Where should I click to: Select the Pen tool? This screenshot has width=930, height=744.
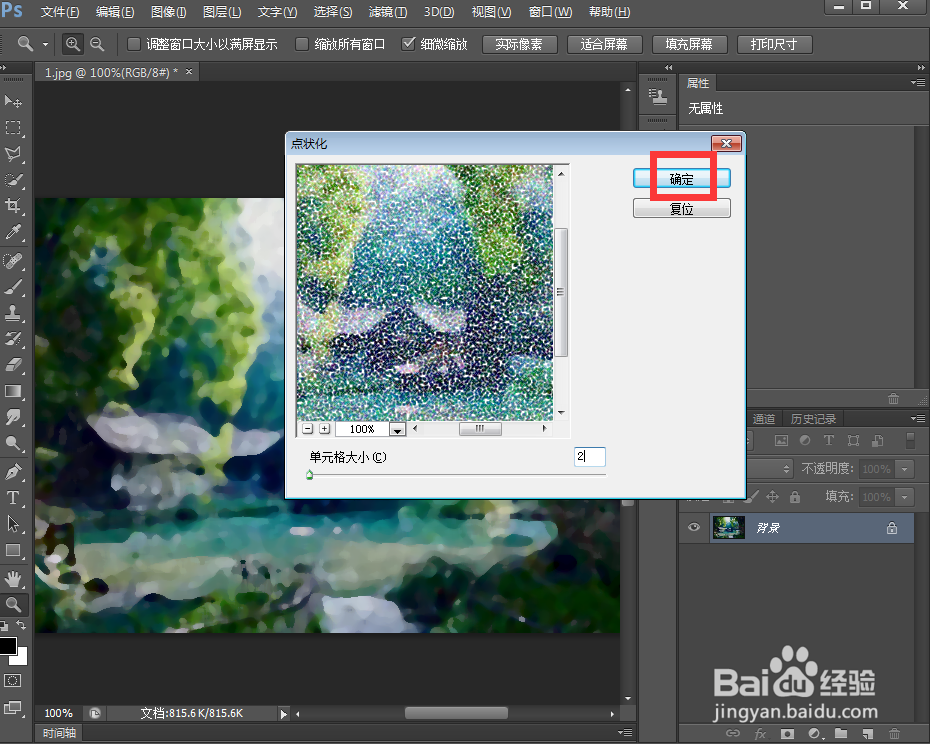pos(14,472)
